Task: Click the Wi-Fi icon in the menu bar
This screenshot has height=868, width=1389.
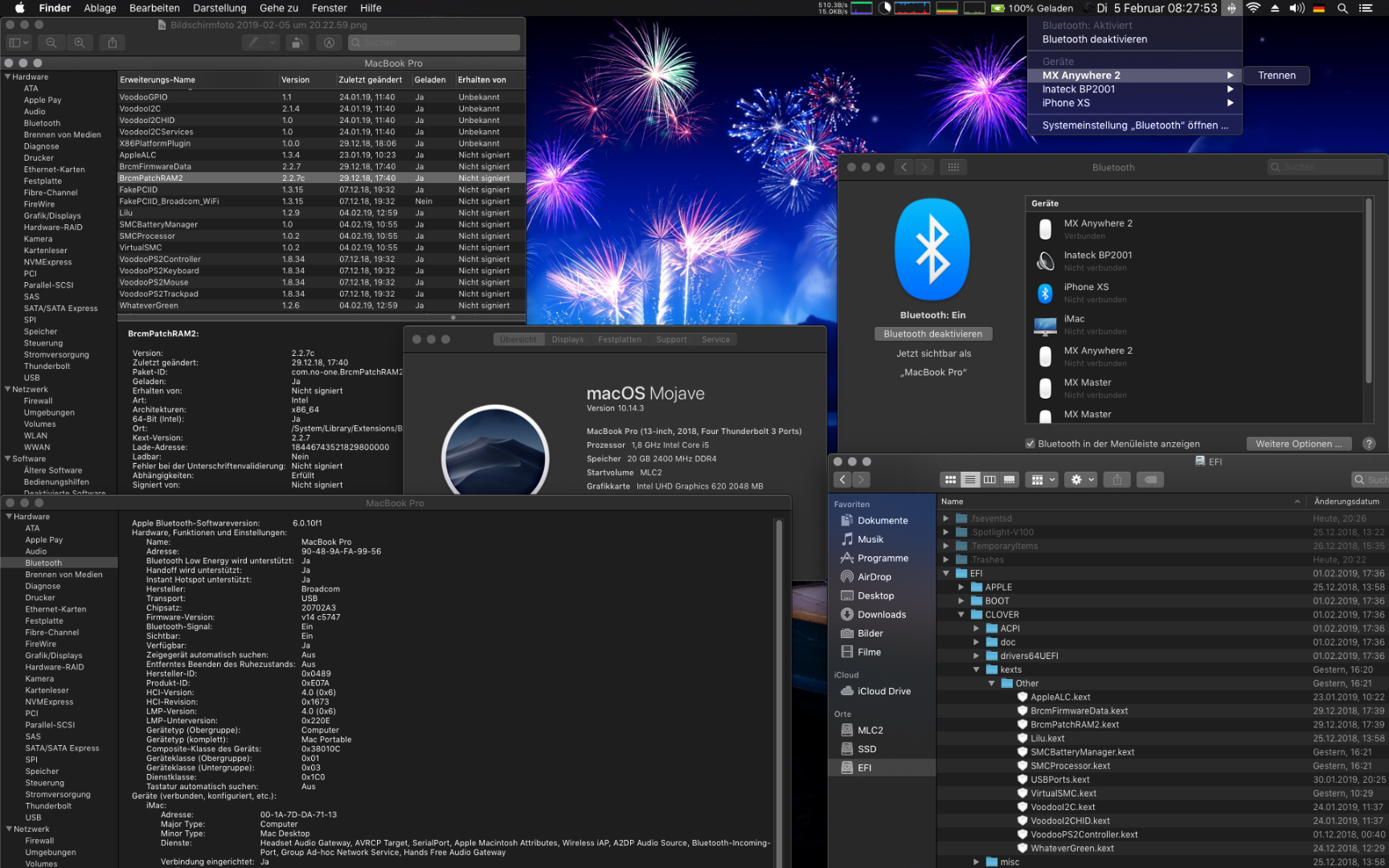Action: 1253,8
